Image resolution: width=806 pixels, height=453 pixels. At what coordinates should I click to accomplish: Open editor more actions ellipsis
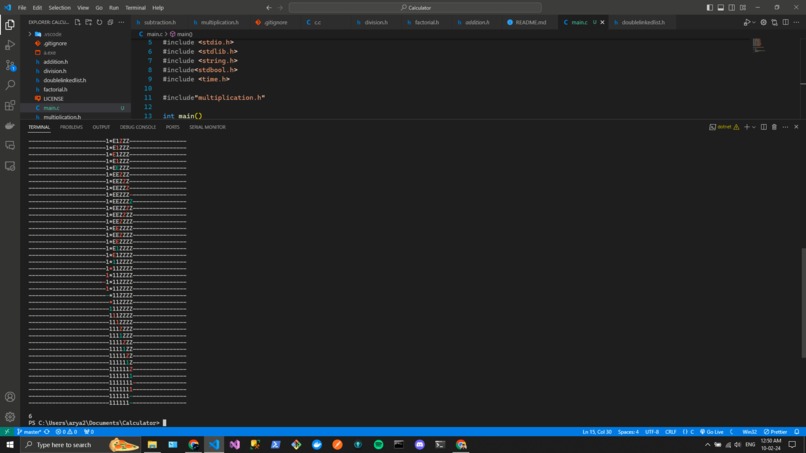(x=796, y=22)
